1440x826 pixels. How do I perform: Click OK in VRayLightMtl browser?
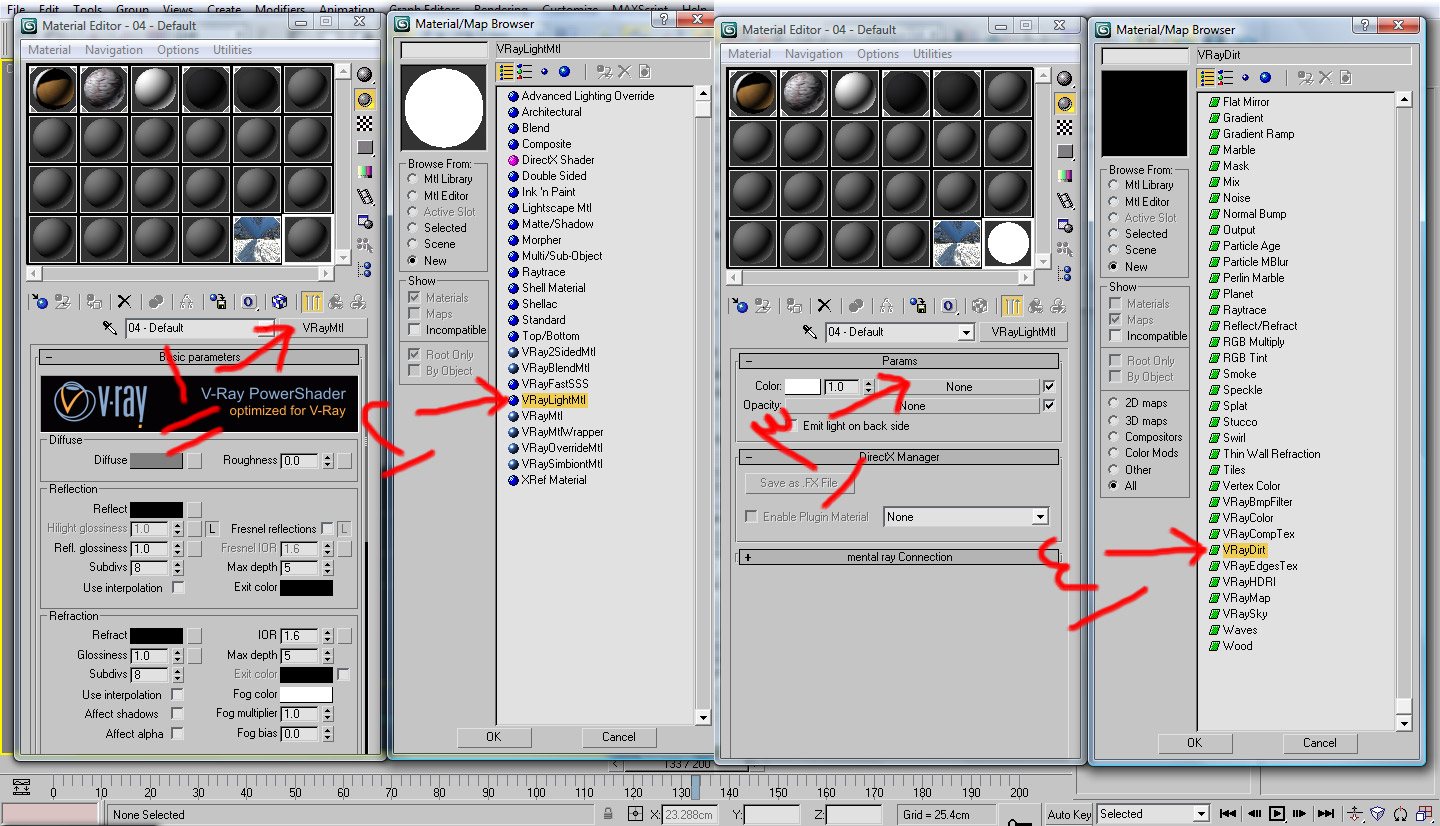[x=493, y=737]
